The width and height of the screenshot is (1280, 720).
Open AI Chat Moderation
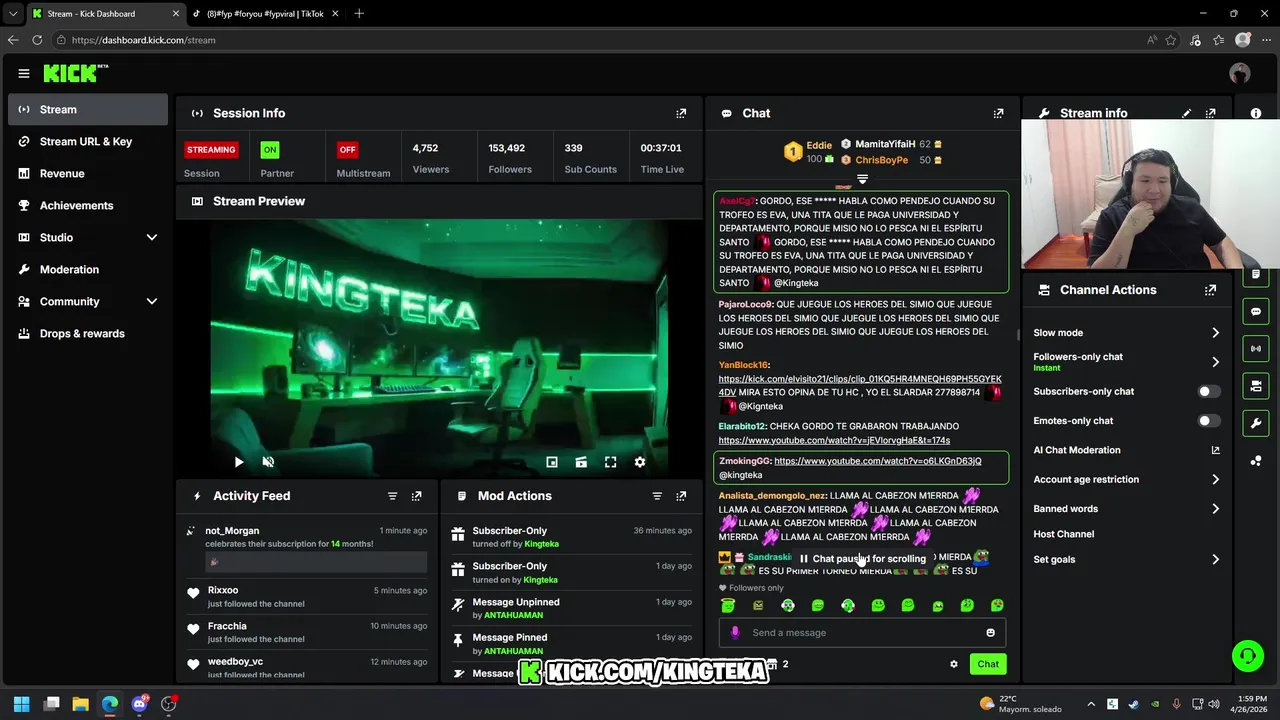coord(1126,450)
